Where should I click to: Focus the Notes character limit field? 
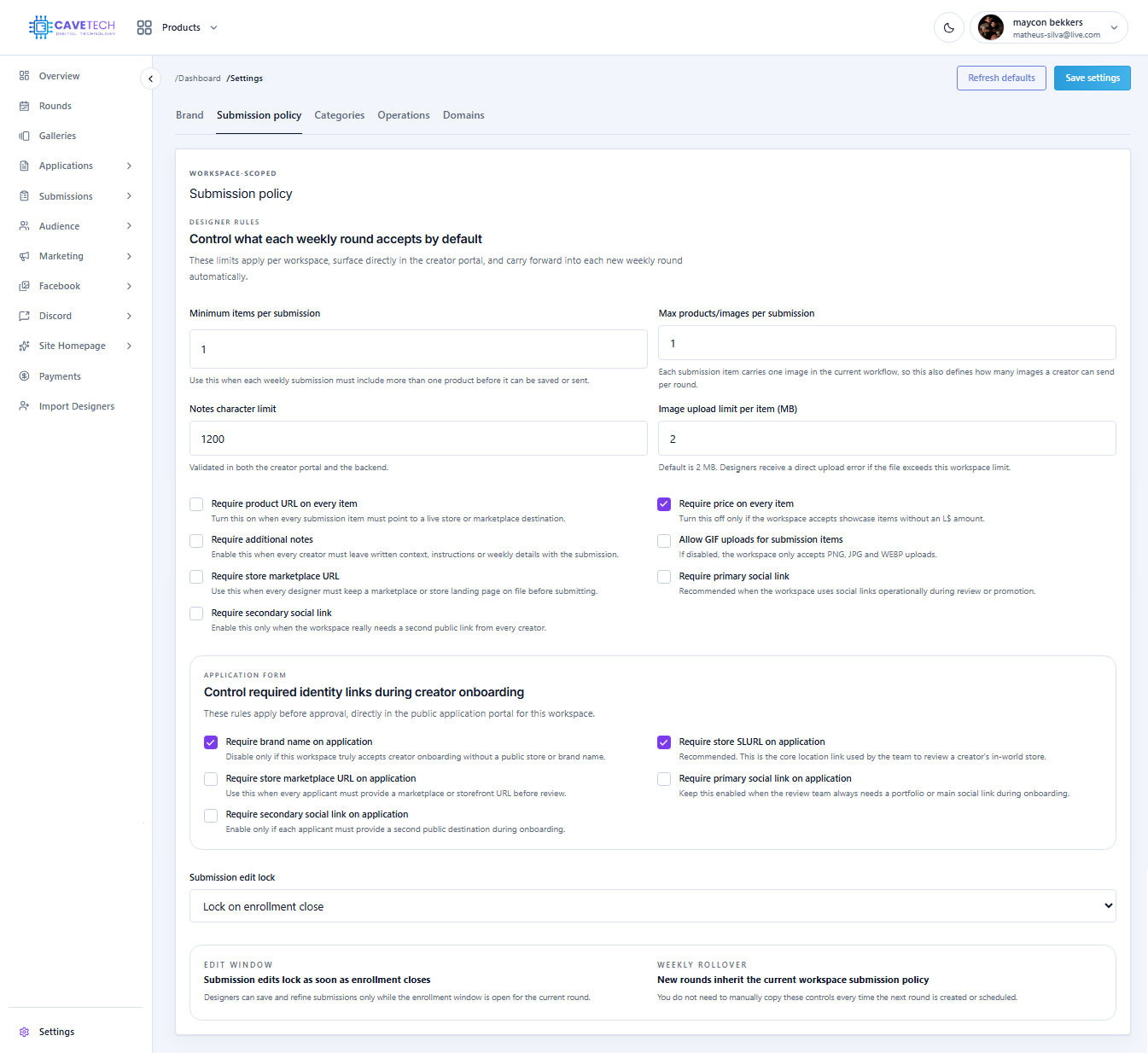click(418, 439)
